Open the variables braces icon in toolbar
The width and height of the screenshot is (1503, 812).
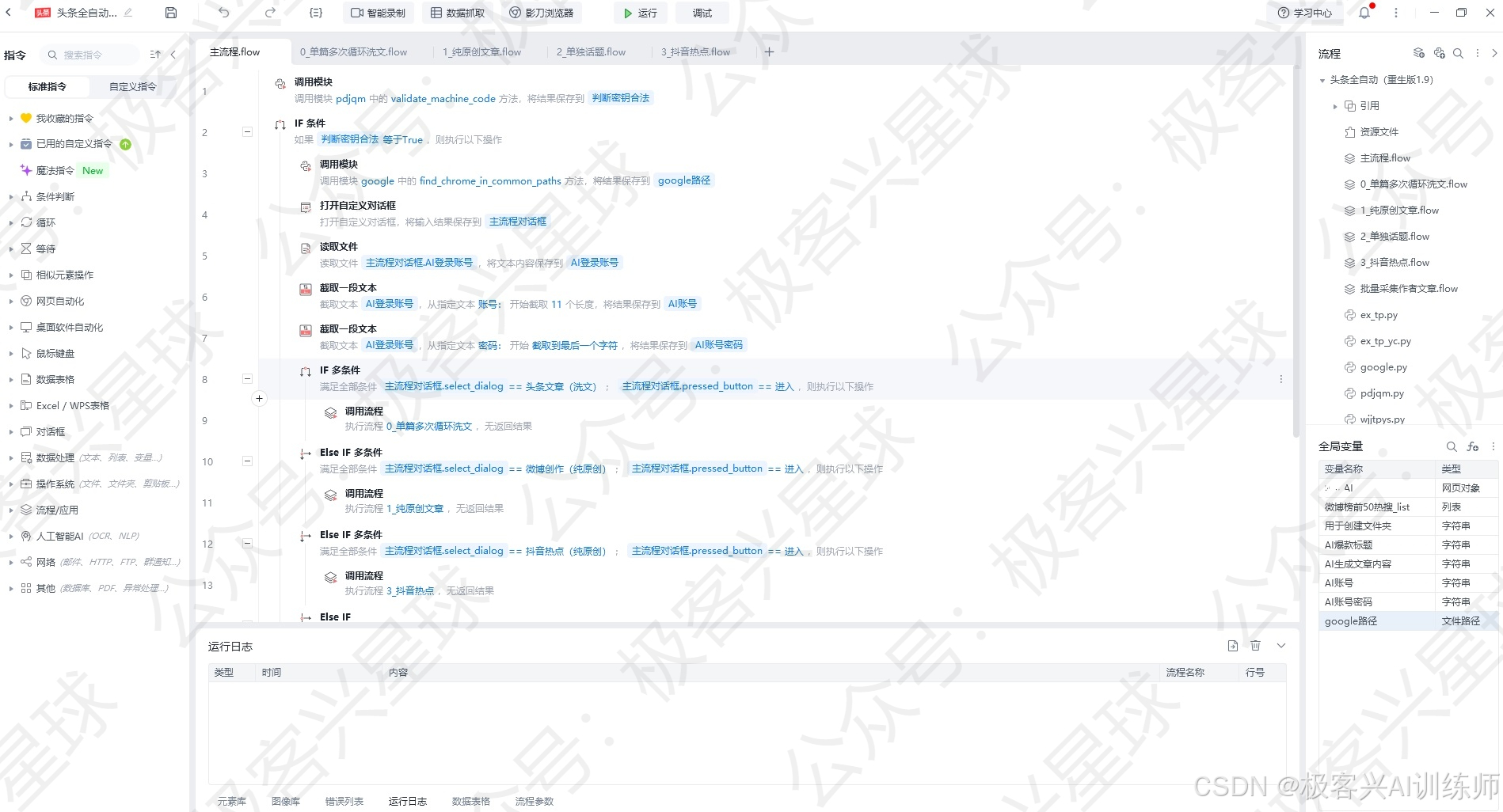(x=316, y=13)
